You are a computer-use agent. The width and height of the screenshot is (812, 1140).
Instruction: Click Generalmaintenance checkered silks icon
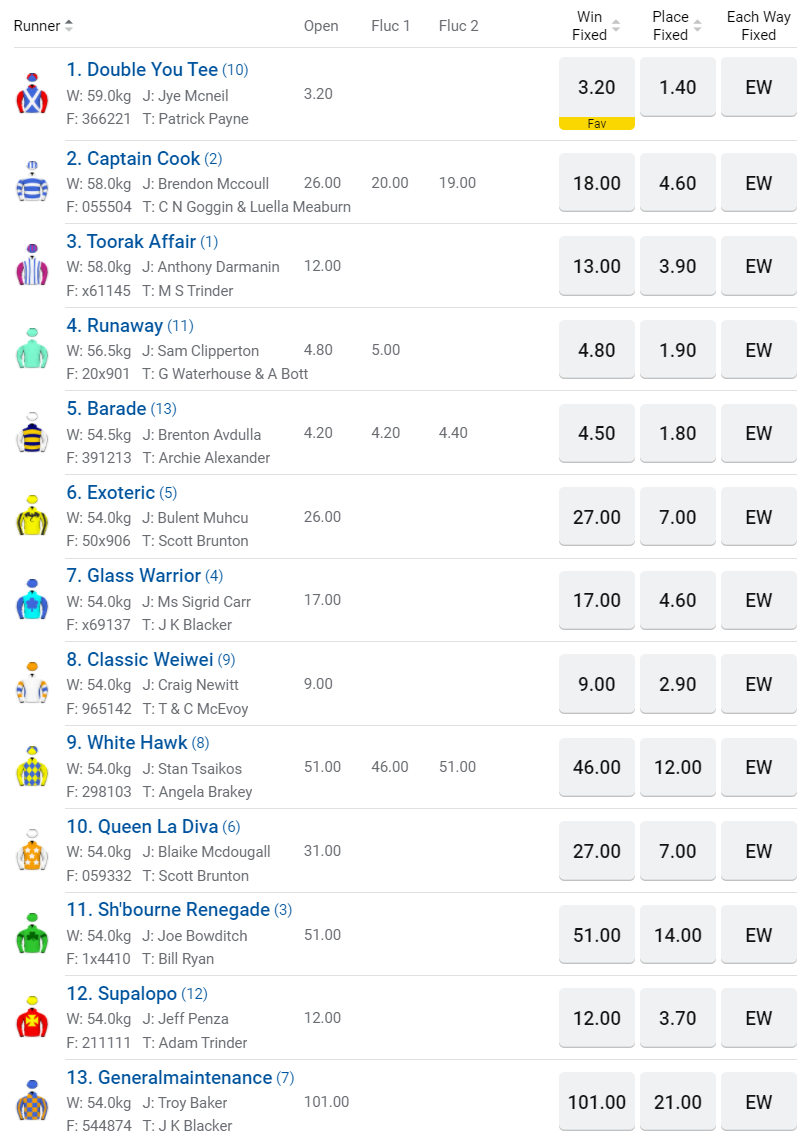32,1101
